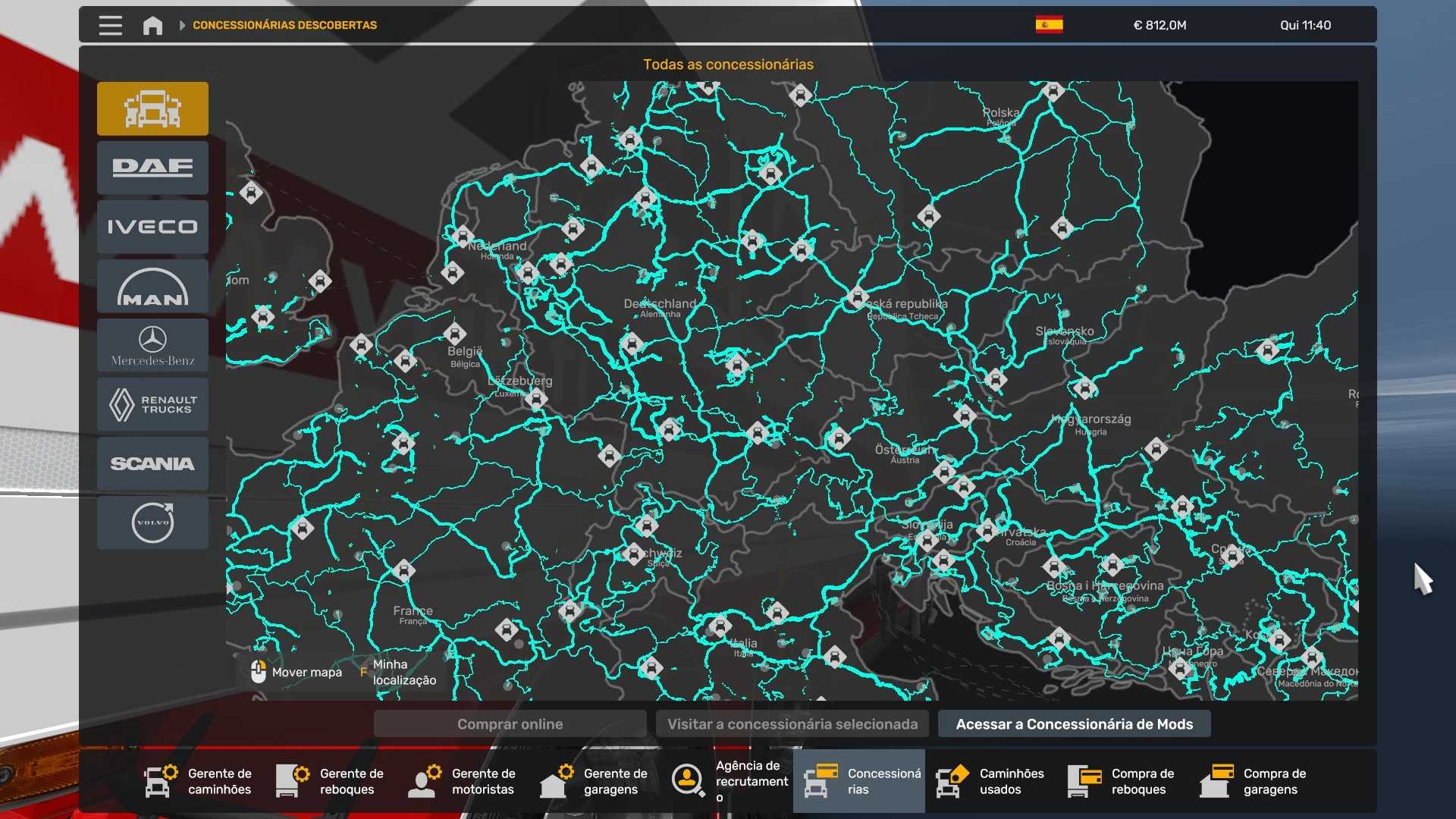The width and height of the screenshot is (1456, 819).
Task: Open the hamburger main menu
Action: [110, 25]
